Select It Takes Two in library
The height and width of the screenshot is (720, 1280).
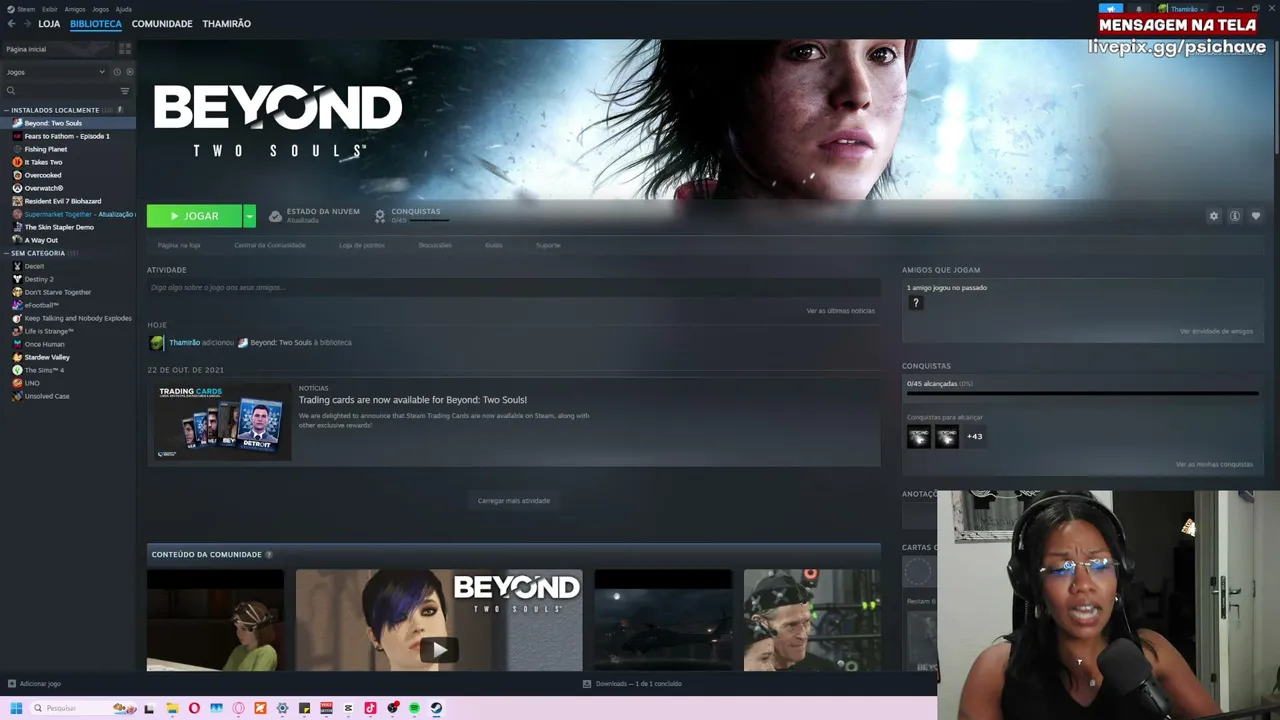click(43, 162)
